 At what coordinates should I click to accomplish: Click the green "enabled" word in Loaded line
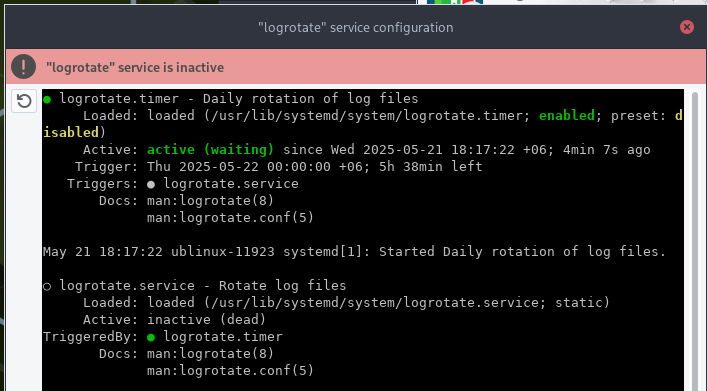pos(567,116)
